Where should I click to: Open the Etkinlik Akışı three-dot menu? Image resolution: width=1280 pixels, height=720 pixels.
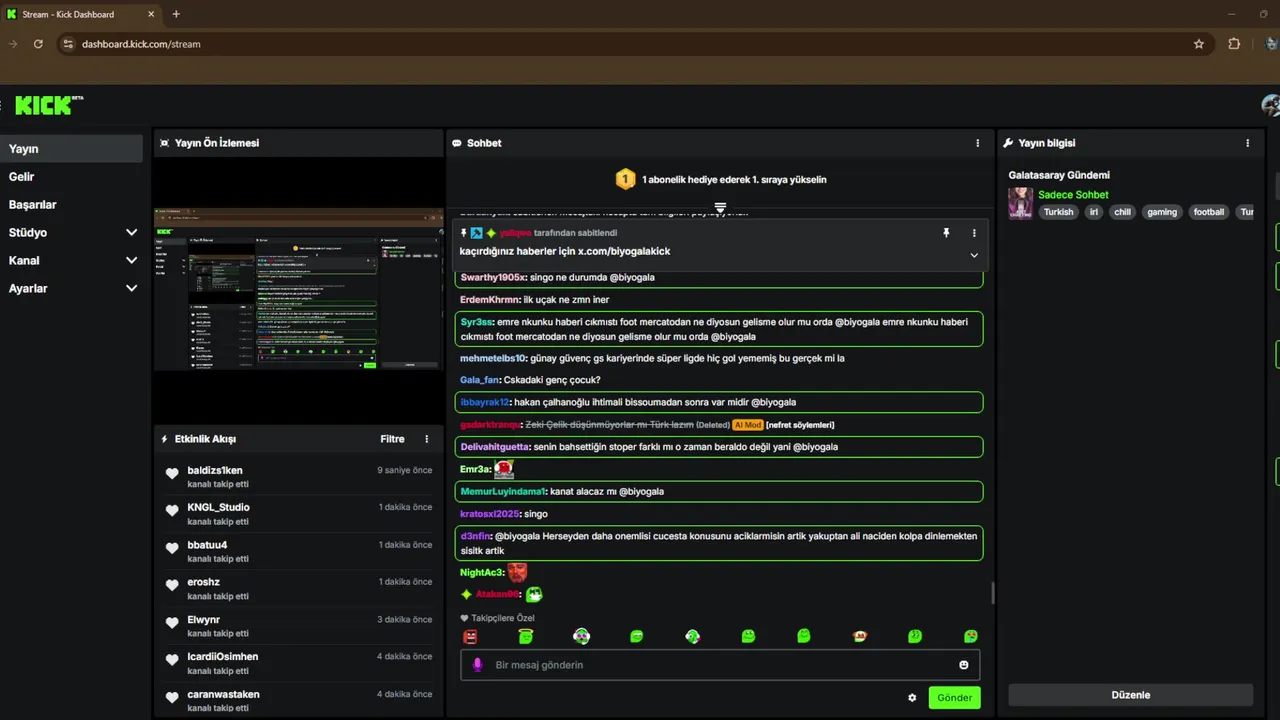(x=427, y=439)
